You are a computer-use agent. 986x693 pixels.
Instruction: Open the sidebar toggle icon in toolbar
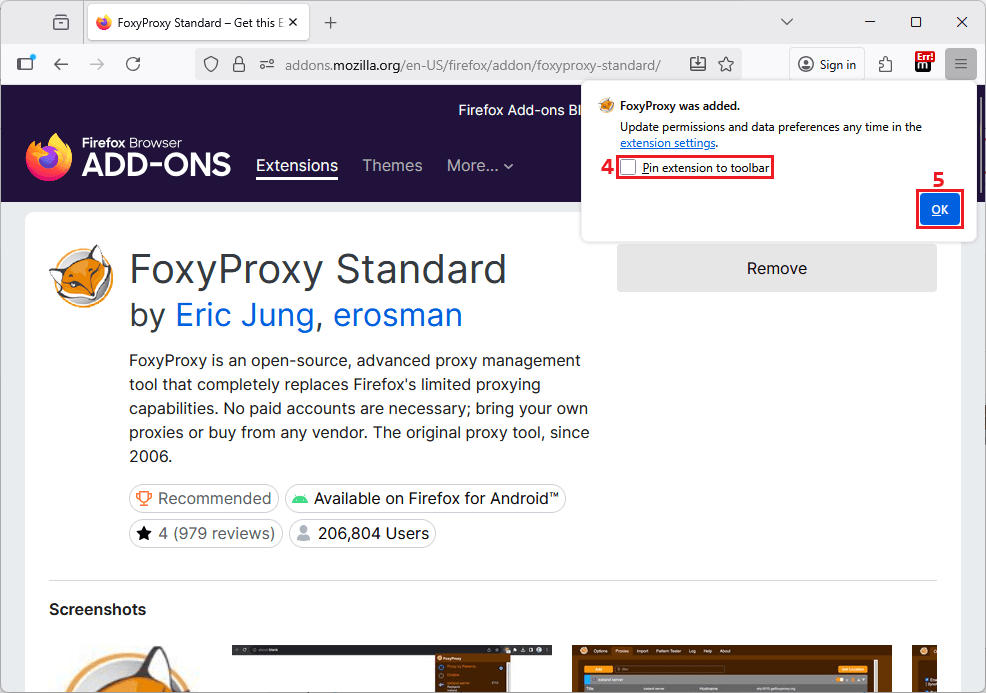click(x=26, y=64)
